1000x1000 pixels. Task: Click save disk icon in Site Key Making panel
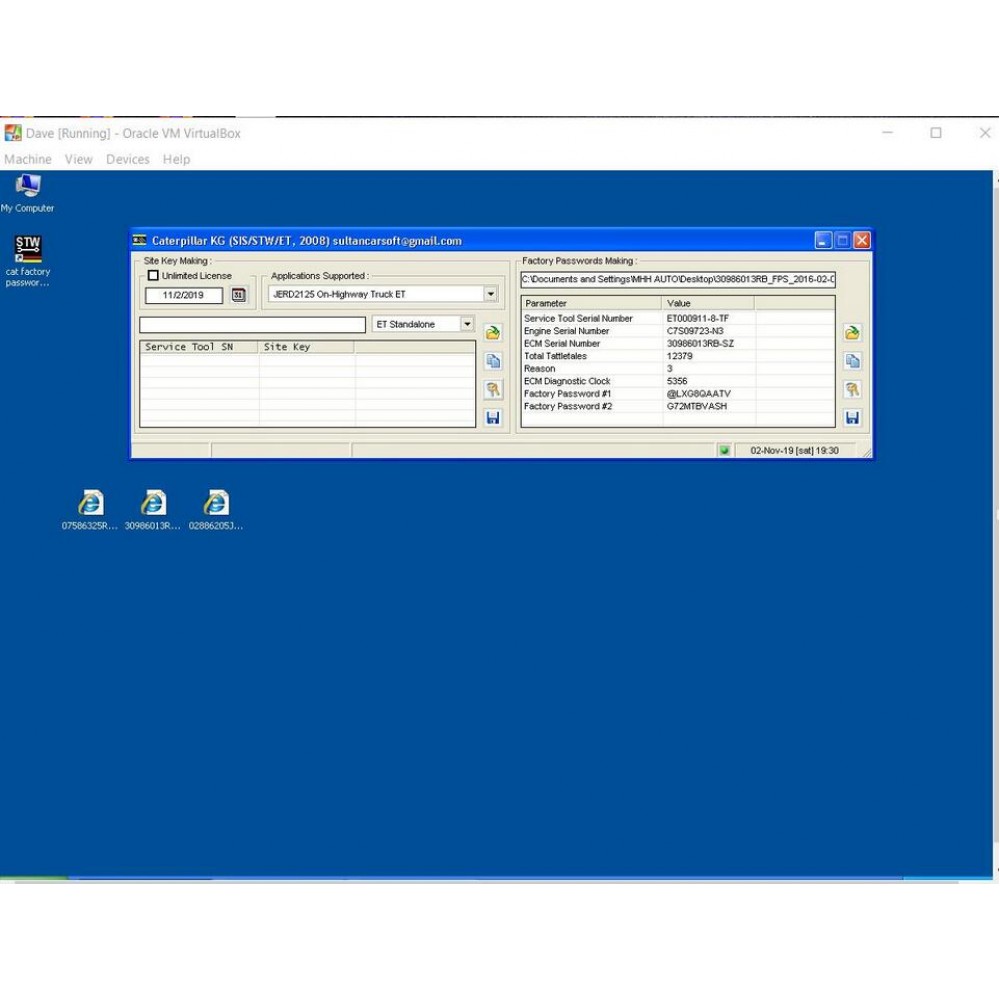click(493, 418)
